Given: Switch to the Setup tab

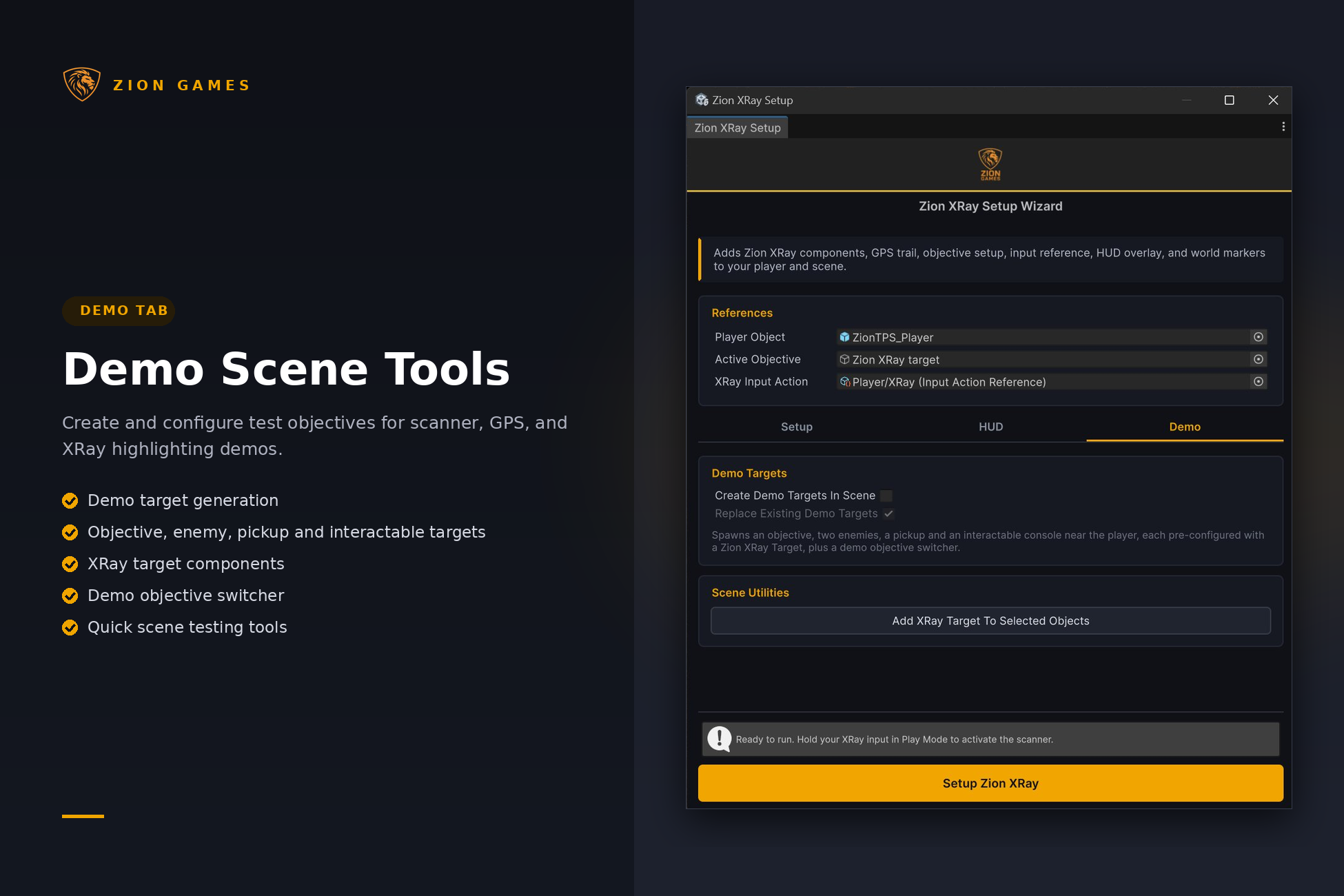Looking at the screenshot, I should point(796,427).
